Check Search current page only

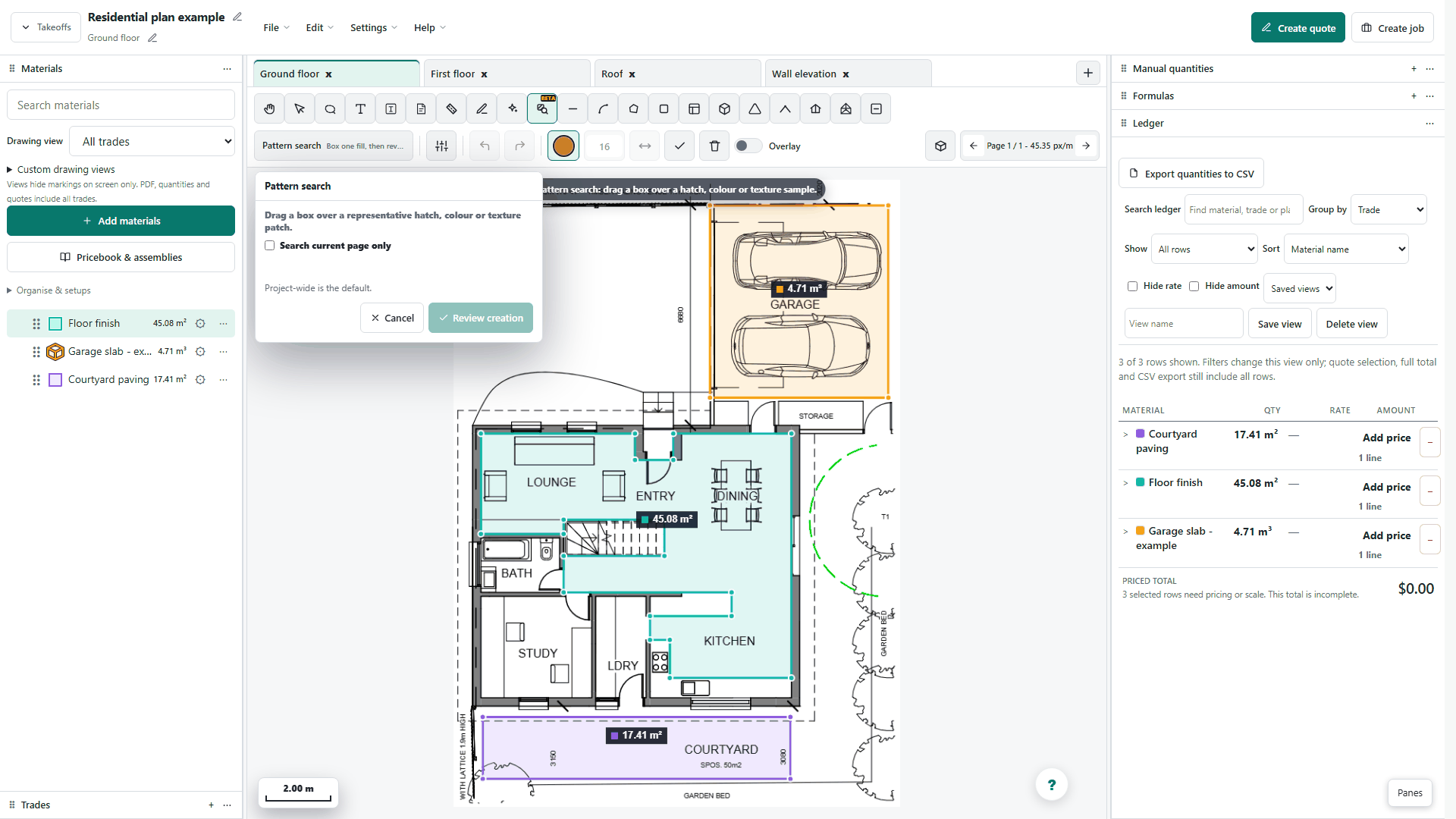(269, 246)
